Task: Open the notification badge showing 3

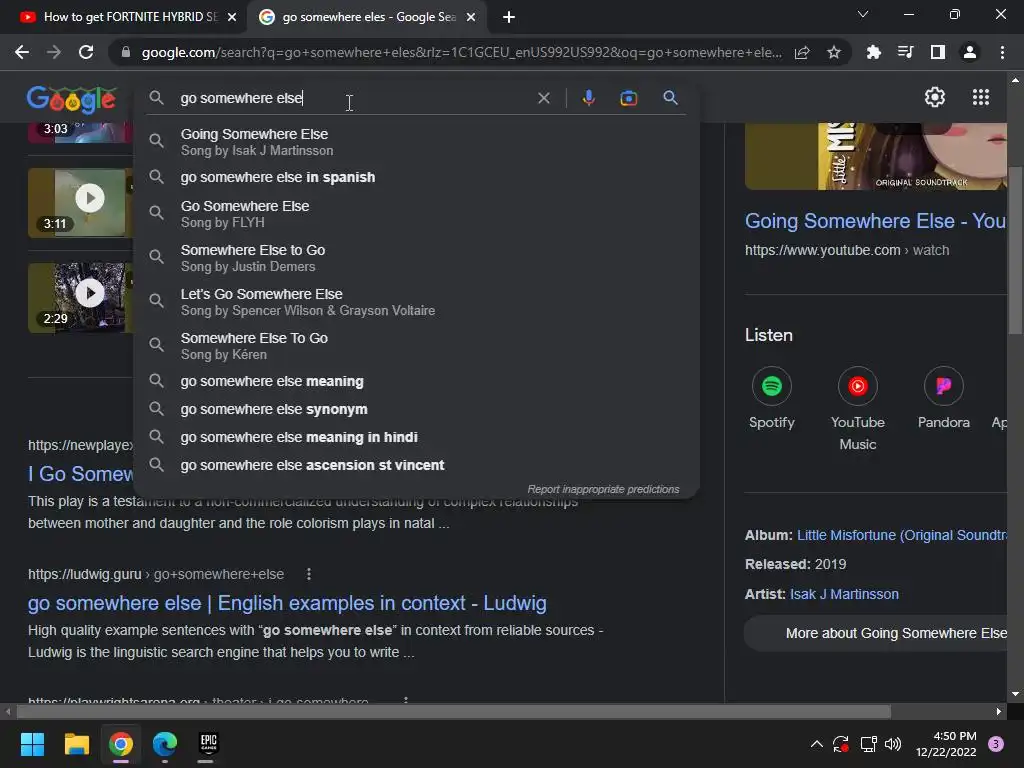Action: [996, 744]
